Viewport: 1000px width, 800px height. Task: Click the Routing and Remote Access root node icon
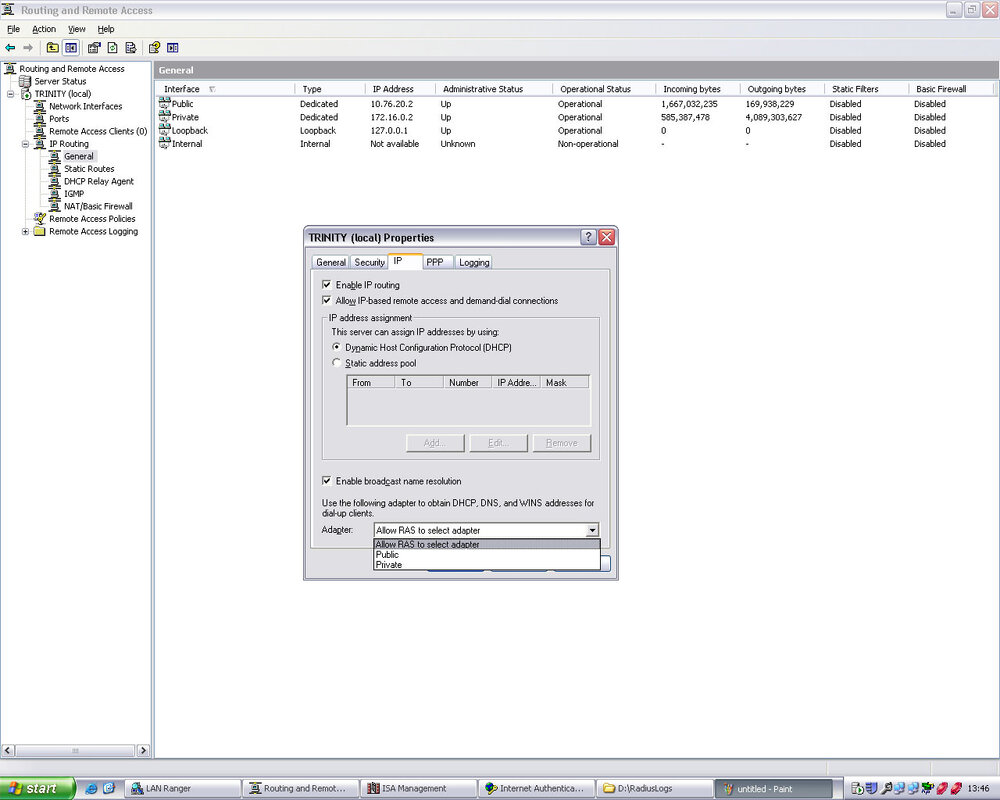pos(10,68)
